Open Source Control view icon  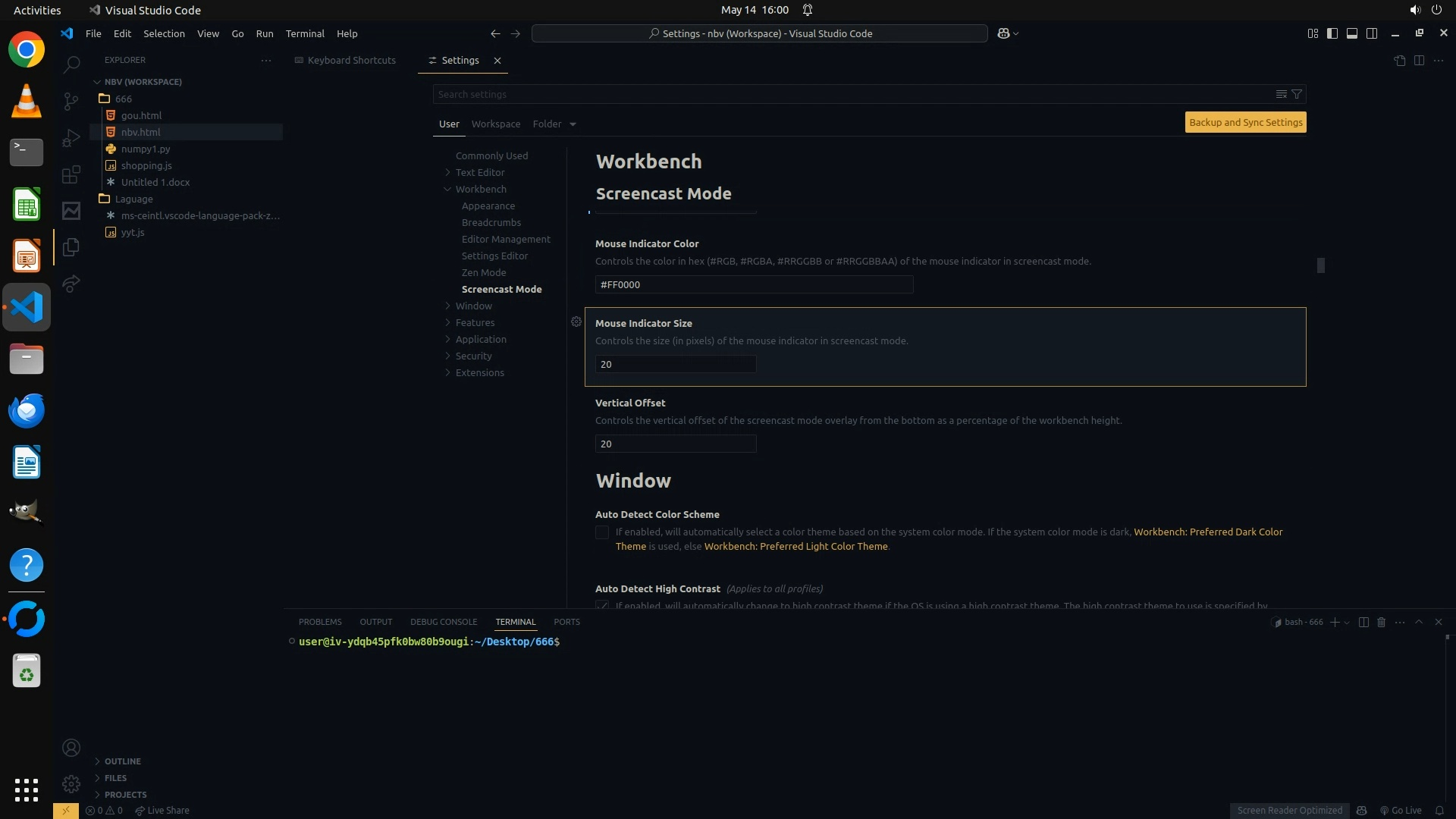(71, 101)
